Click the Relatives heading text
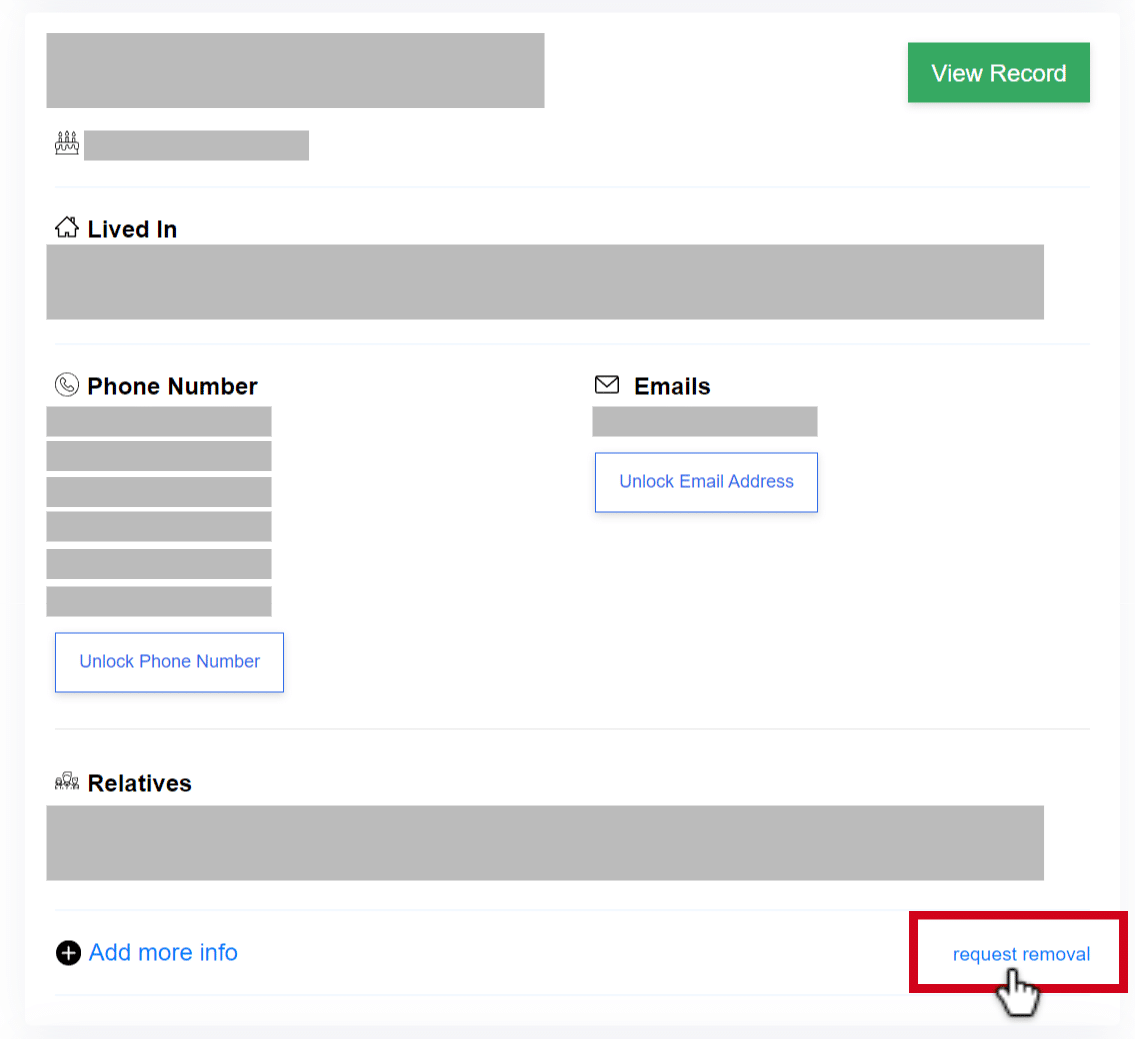 [x=140, y=783]
